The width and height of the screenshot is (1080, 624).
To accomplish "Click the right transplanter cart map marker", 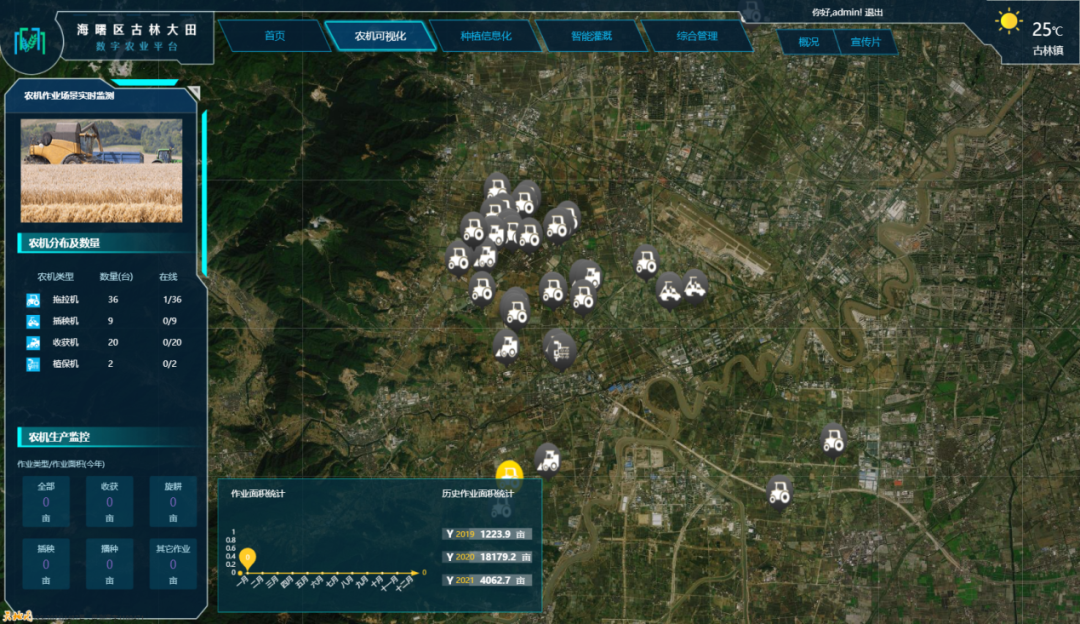I will click(694, 286).
